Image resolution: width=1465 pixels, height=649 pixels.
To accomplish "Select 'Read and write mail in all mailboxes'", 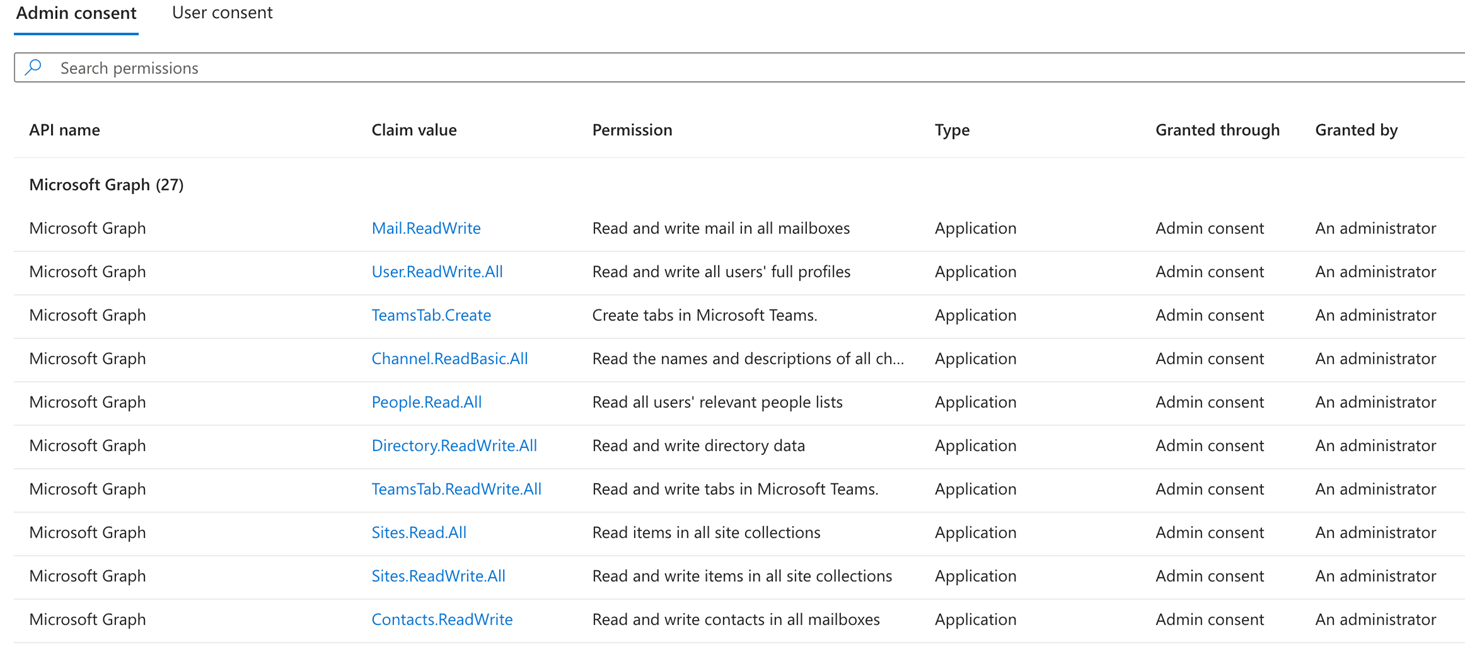I will (x=721, y=228).
